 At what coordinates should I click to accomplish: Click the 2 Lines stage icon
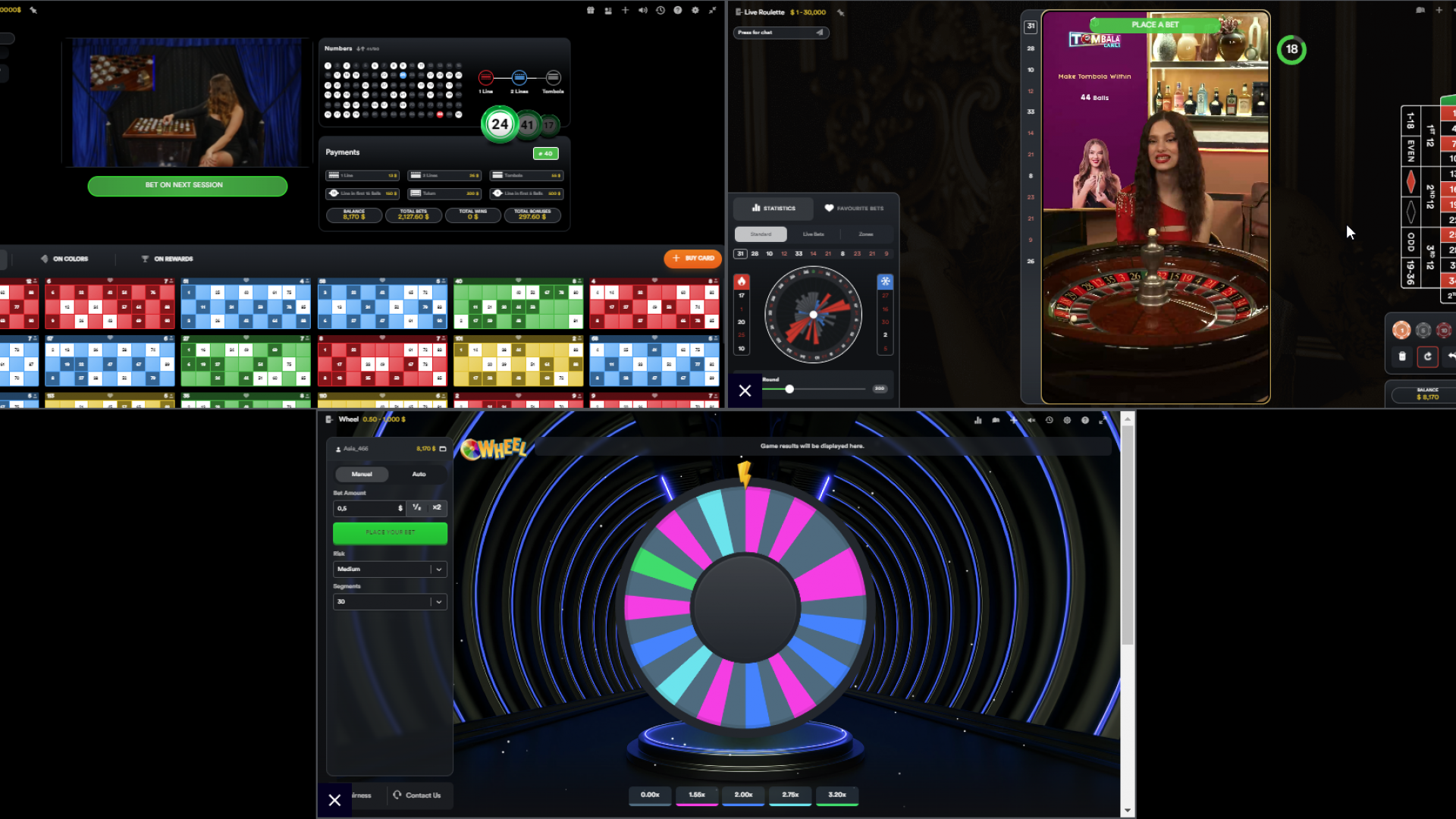[x=519, y=77]
